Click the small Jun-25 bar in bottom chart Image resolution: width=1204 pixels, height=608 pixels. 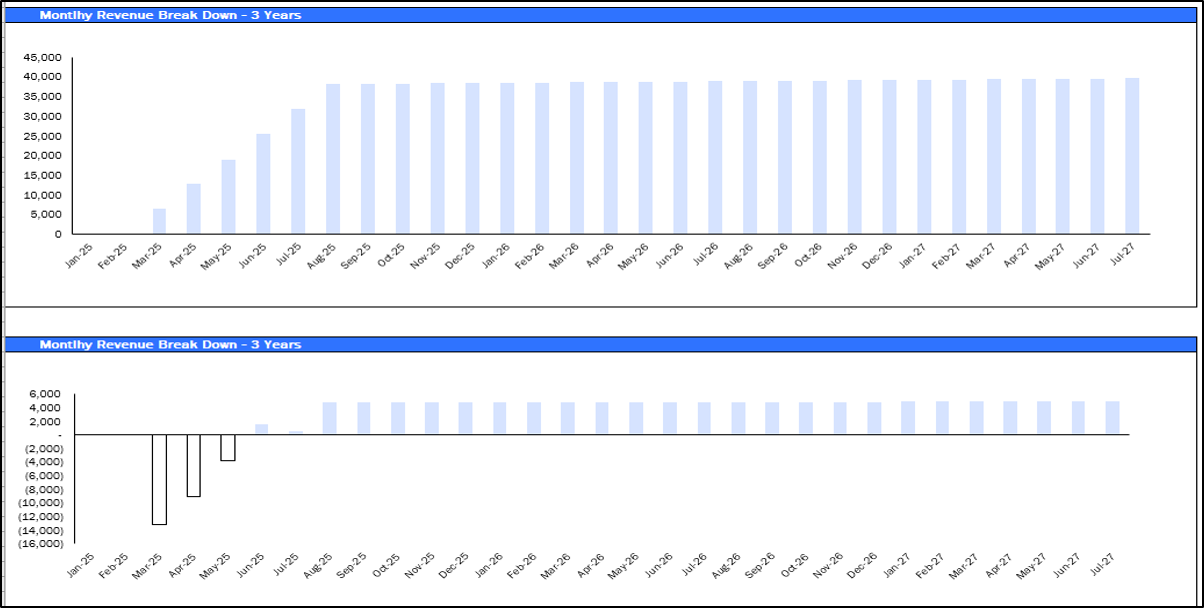coord(262,430)
